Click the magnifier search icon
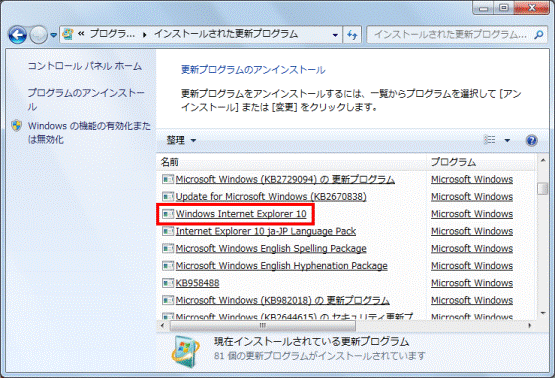Viewport: 555px width, 378px height. click(x=539, y=35)
